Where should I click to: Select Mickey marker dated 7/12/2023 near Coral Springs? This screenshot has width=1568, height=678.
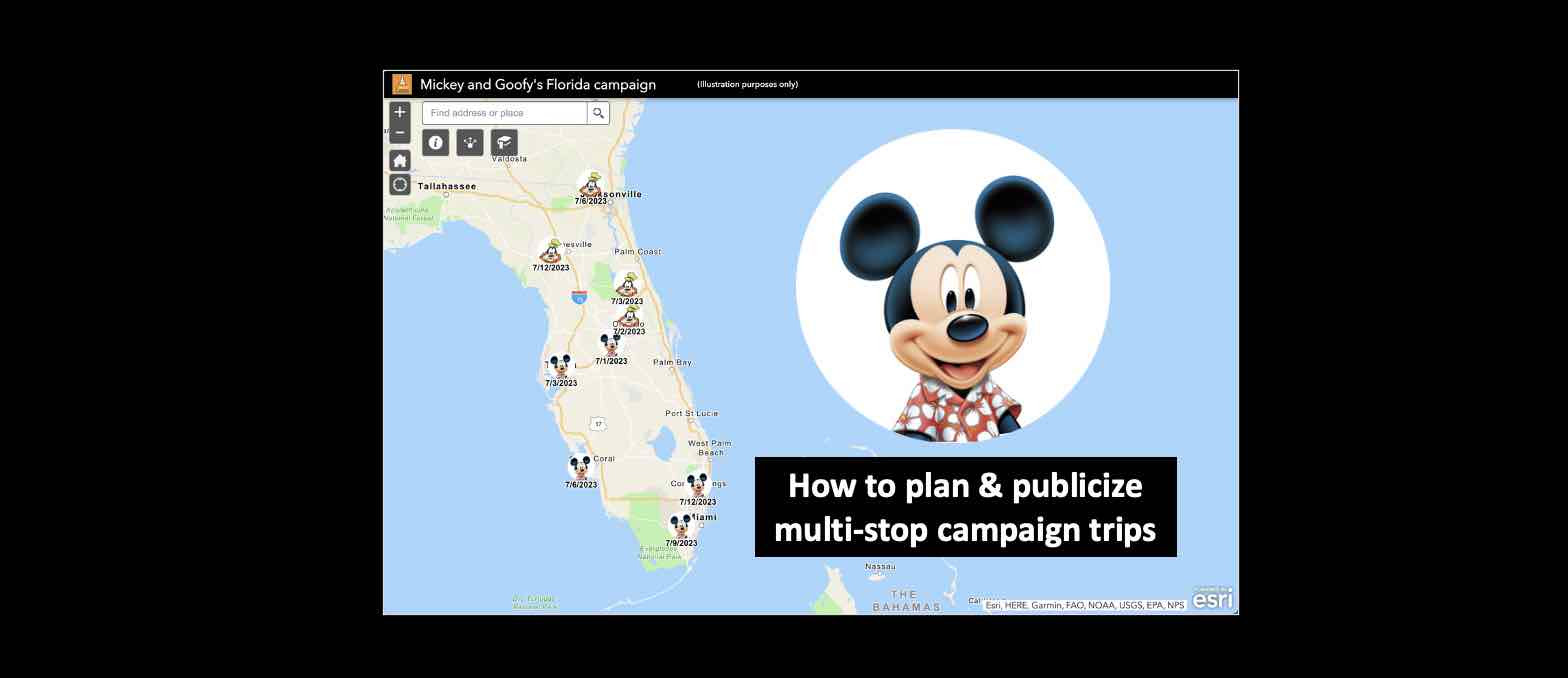coord(697,485)
